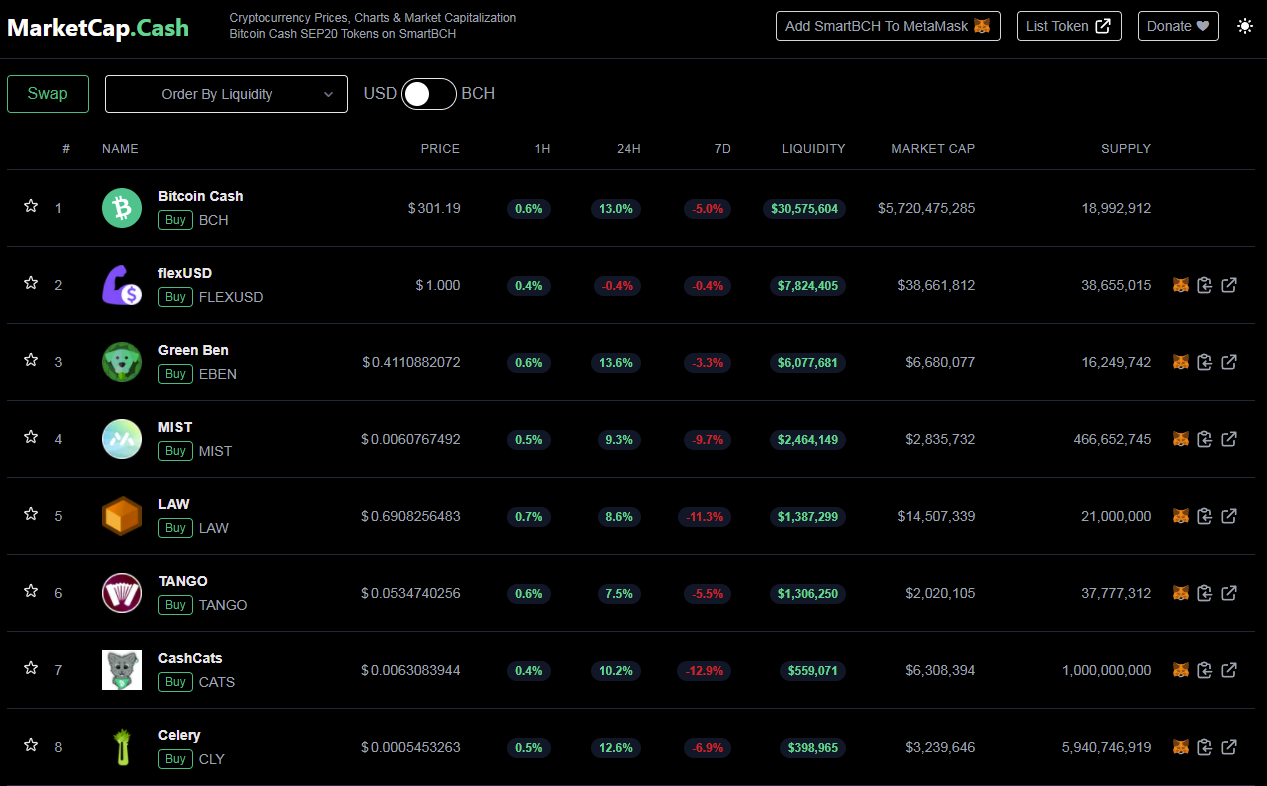Image resolution: width=1267 pixels, height=786 pixels.
Task: Open LAW external link icon
Action: tap(1229, 516)
